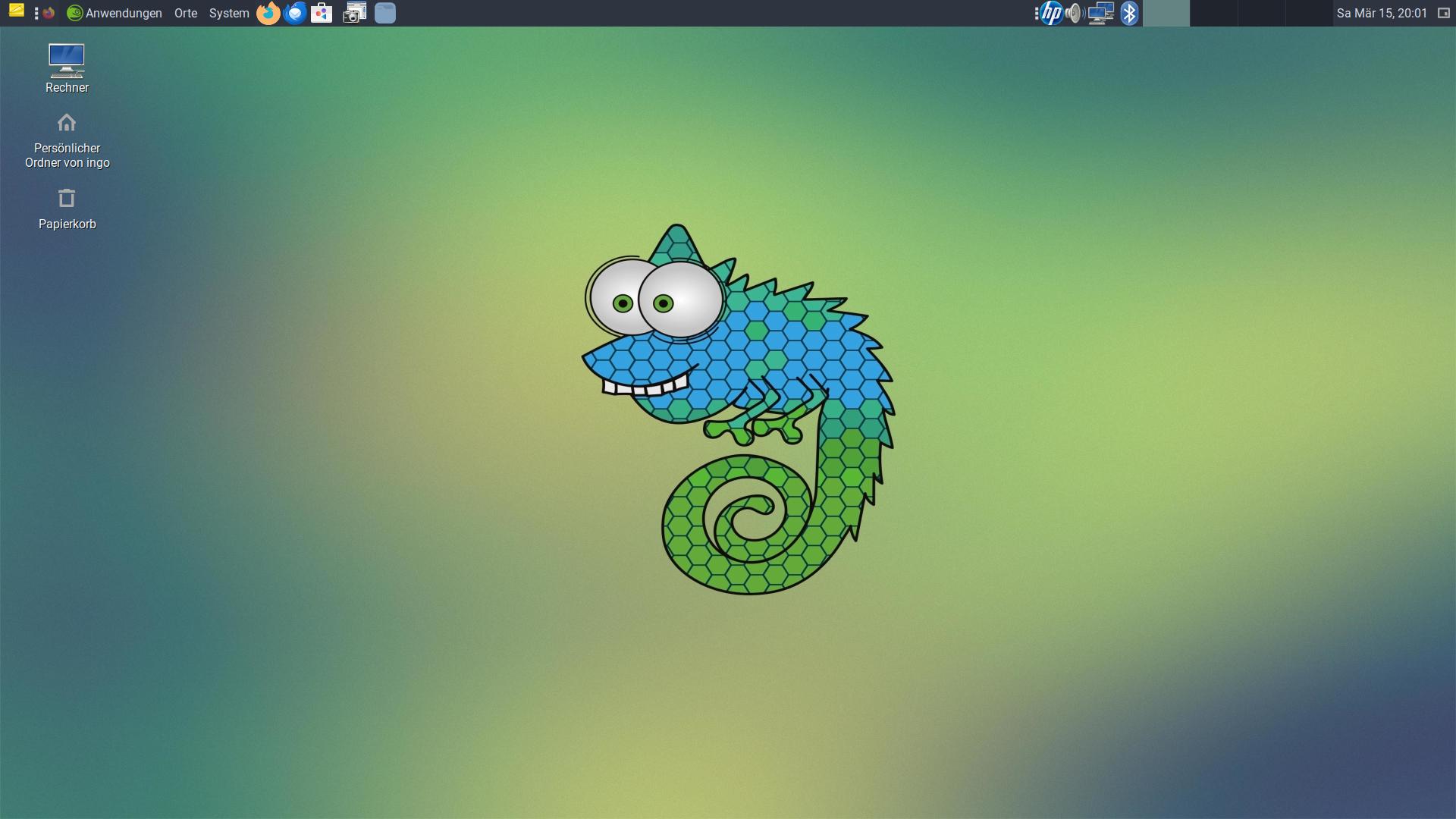Launch Firefox from the panel
The image size is (1456, 819).
click(268, 13)
